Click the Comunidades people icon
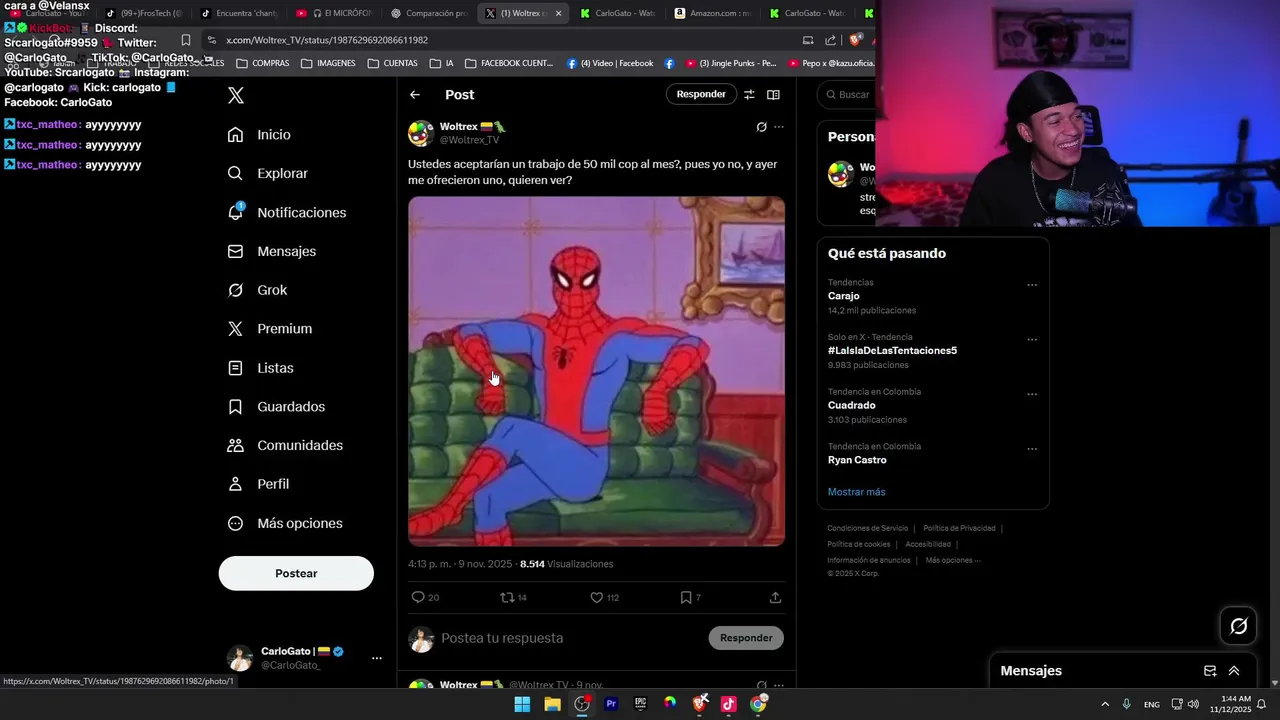Screen dimensions: 1280x720 coord(235,445)
